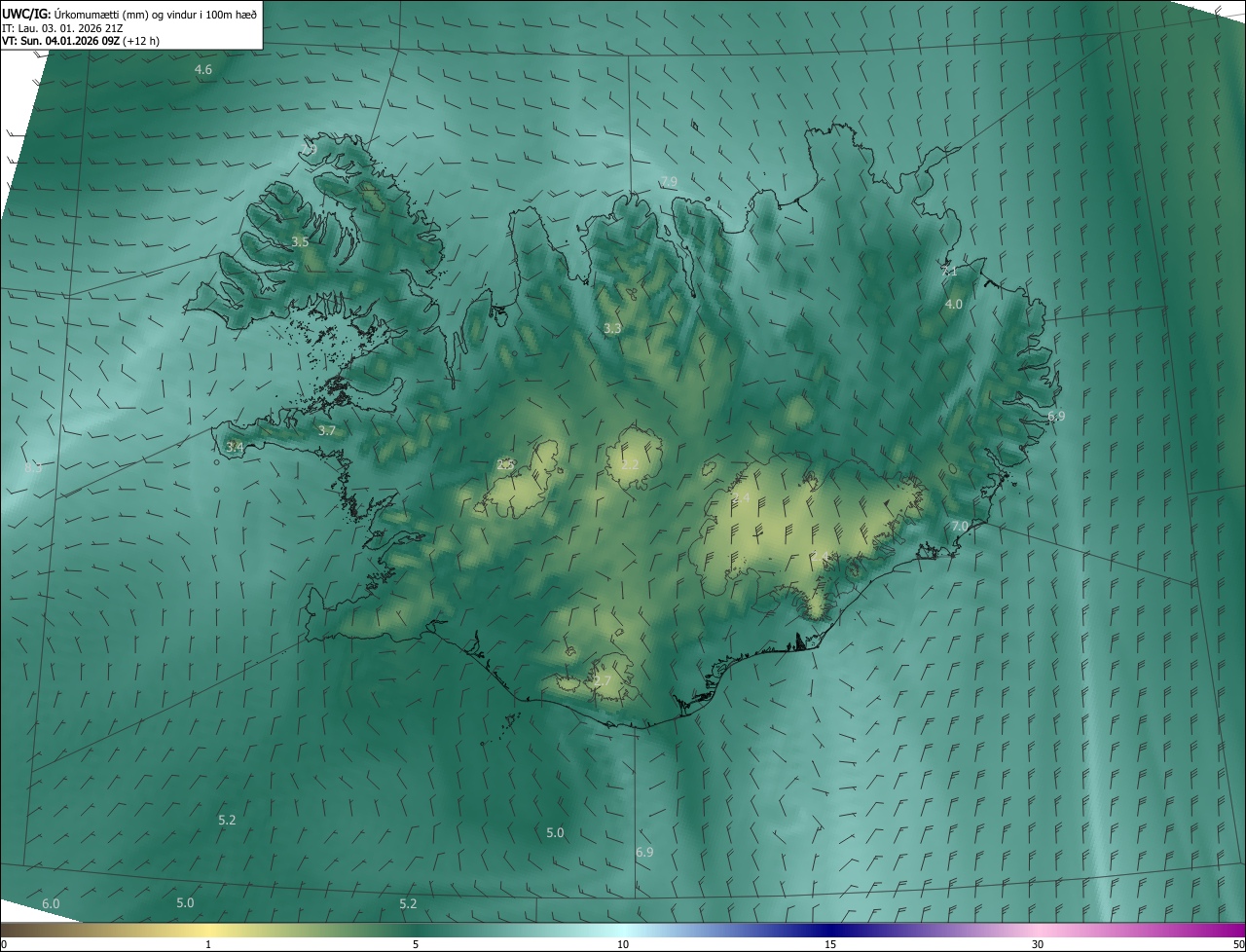The width and height of the screenshot is (1246, 952).
Task: Select the 6.0 value in the bottom-left corner
Action: pos(51,903)
